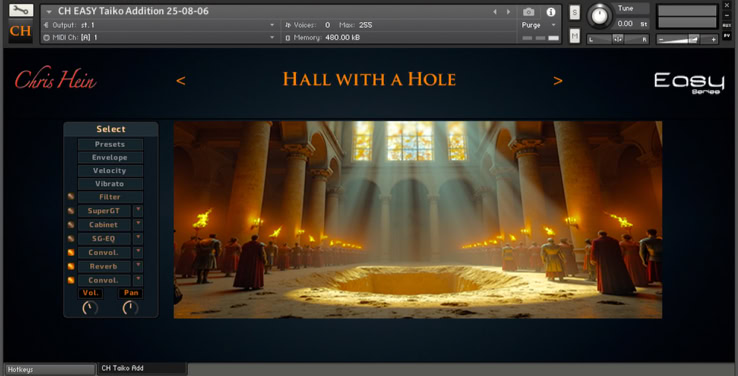Solo the instrument with S button

575,13
